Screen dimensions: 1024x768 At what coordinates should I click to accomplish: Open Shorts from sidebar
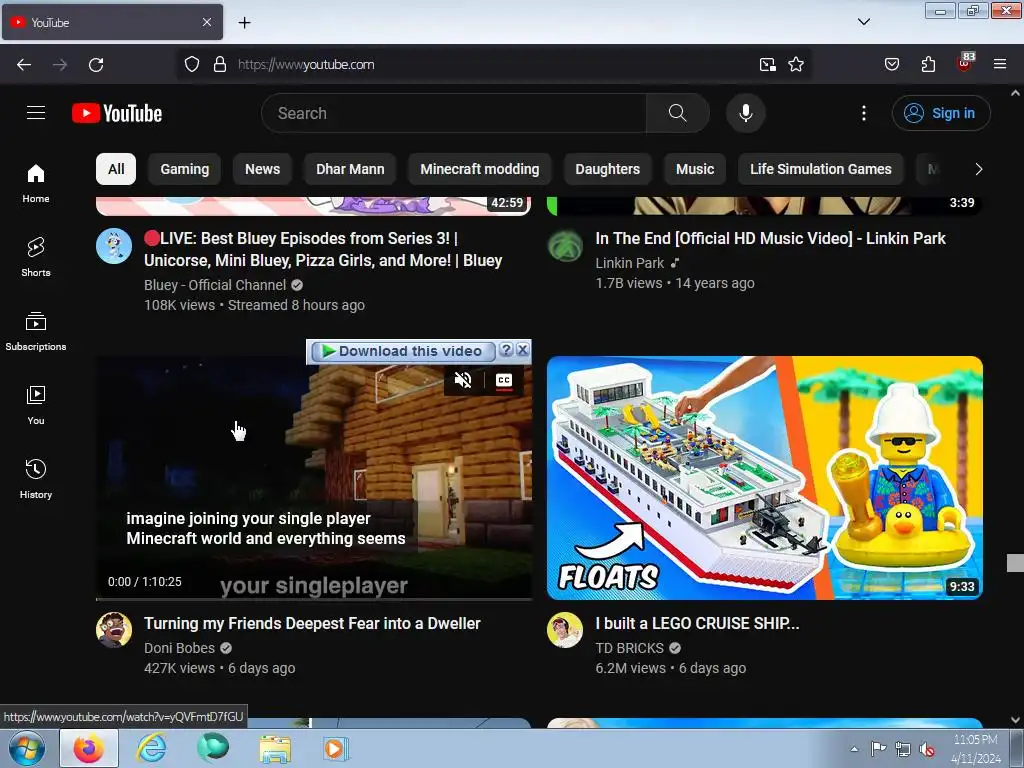coord(36,257)
